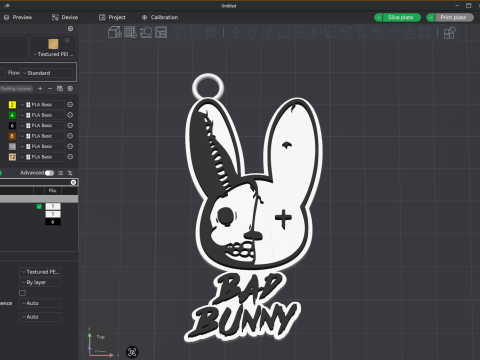Viewport: 480px width, 360px height.
Task: Clear the object search field with X
Action: (x=74, y=182)
